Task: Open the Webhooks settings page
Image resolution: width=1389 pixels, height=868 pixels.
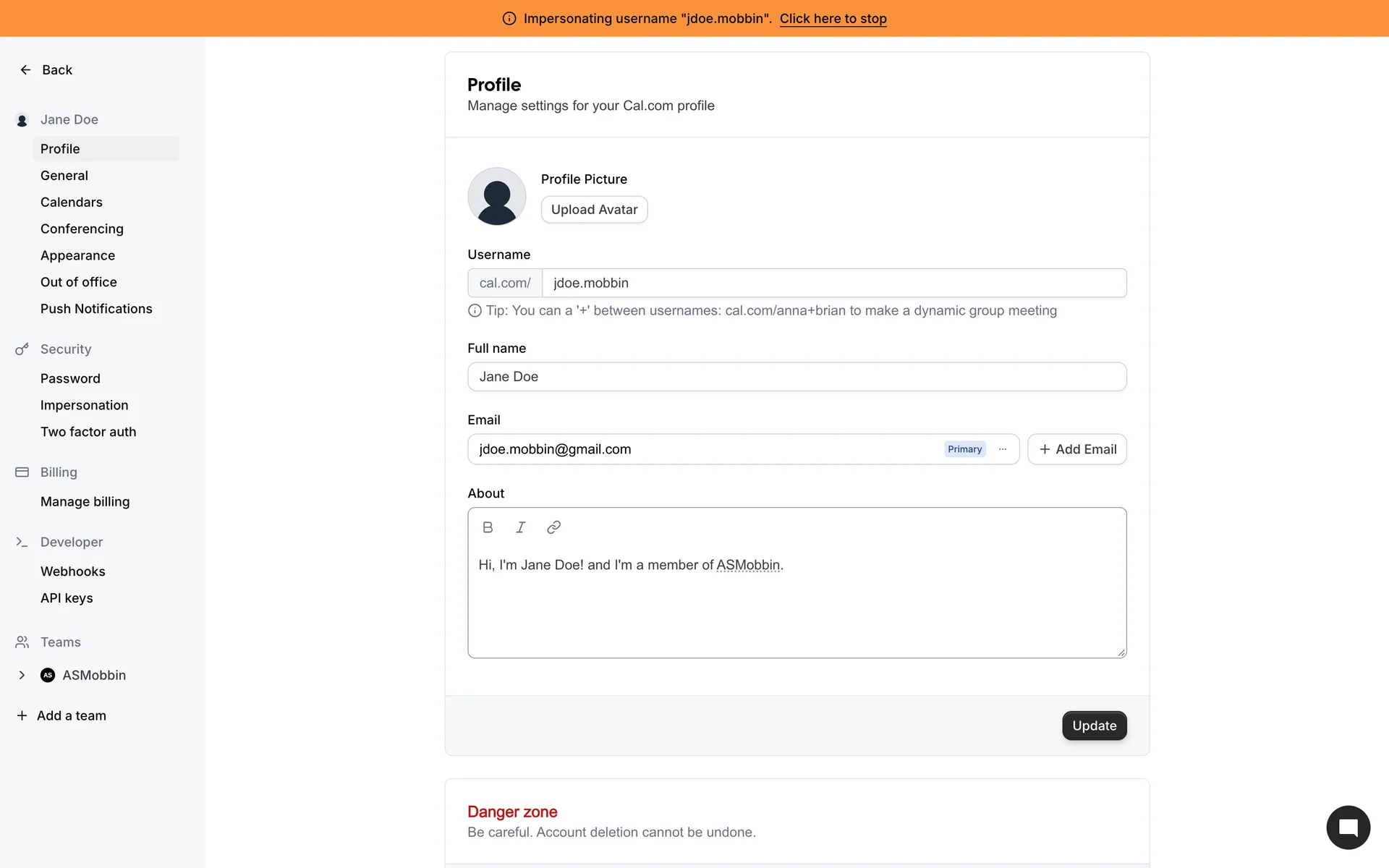Action: (x=73, y=571)
